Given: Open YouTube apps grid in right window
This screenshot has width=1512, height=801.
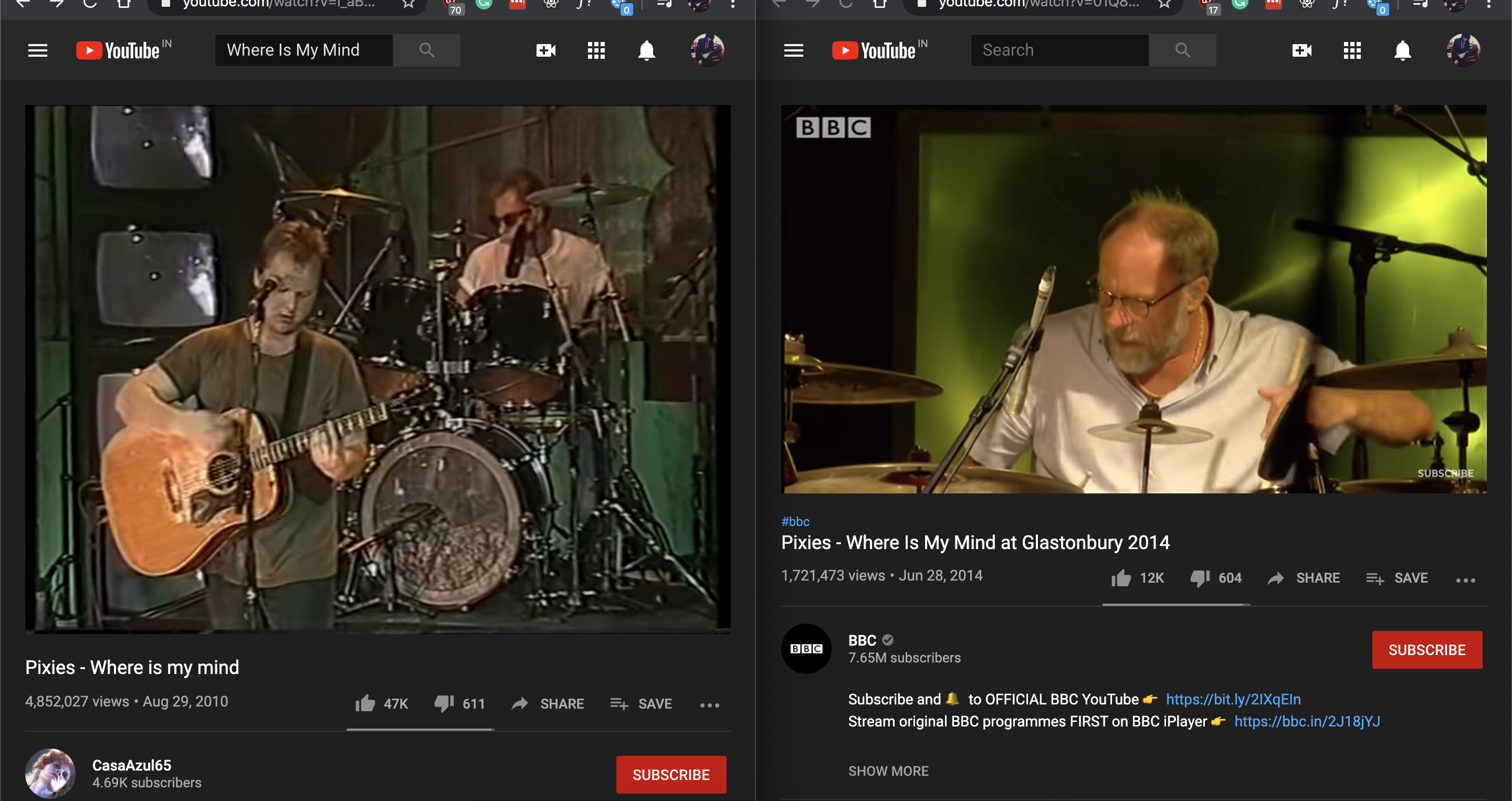Looking at the screenshot, I should coord(1352,50).
